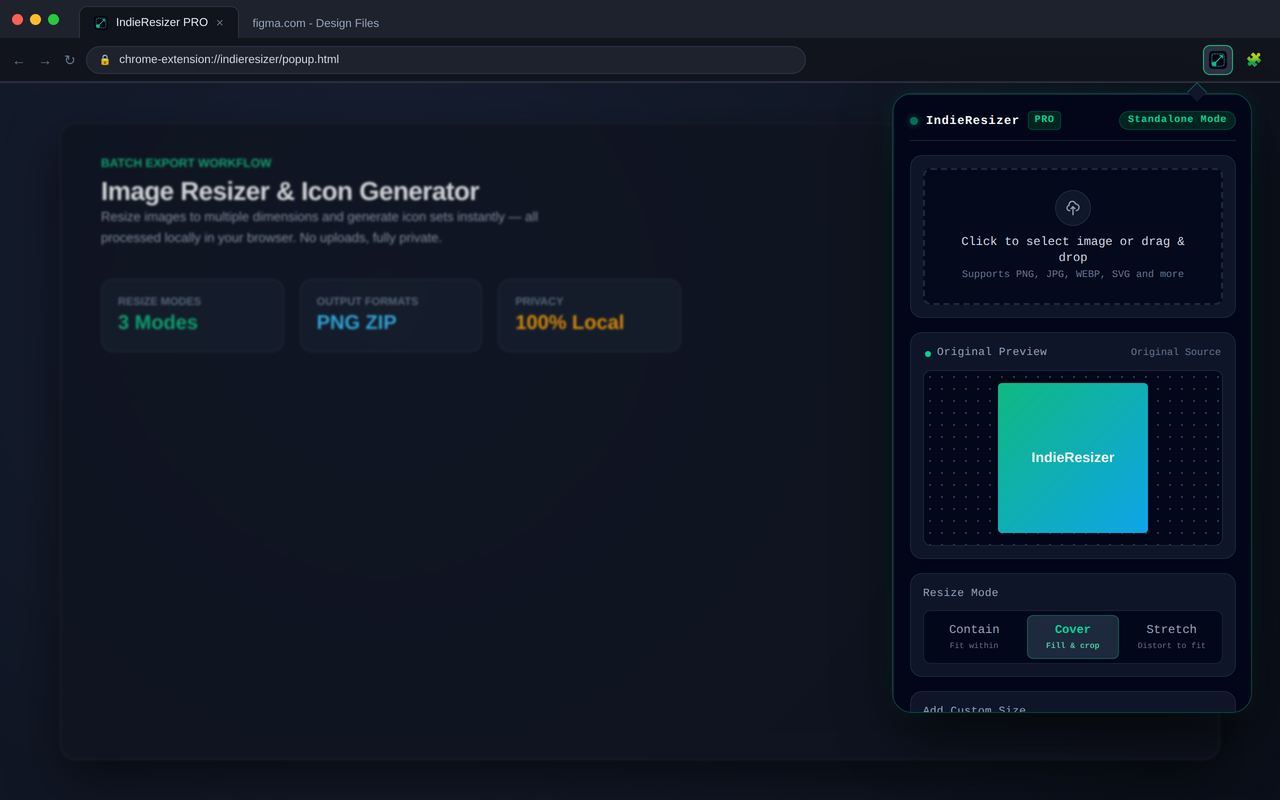Select the Contain resize mode
Image resolution: width=1280 pixels, height=800 pixels.
point(974,637)
